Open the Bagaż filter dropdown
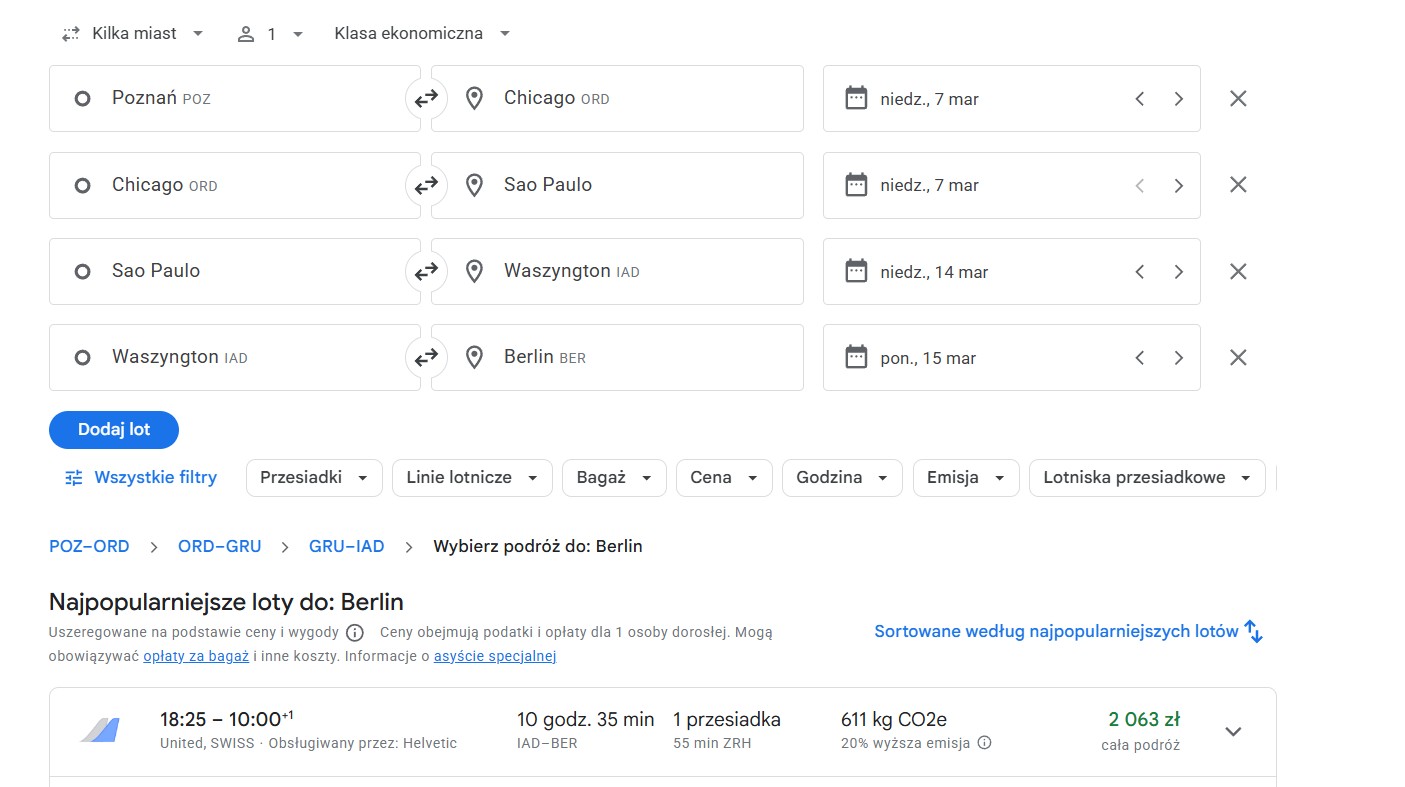This screenshot has height=787, width=1405. pos(614,478)
